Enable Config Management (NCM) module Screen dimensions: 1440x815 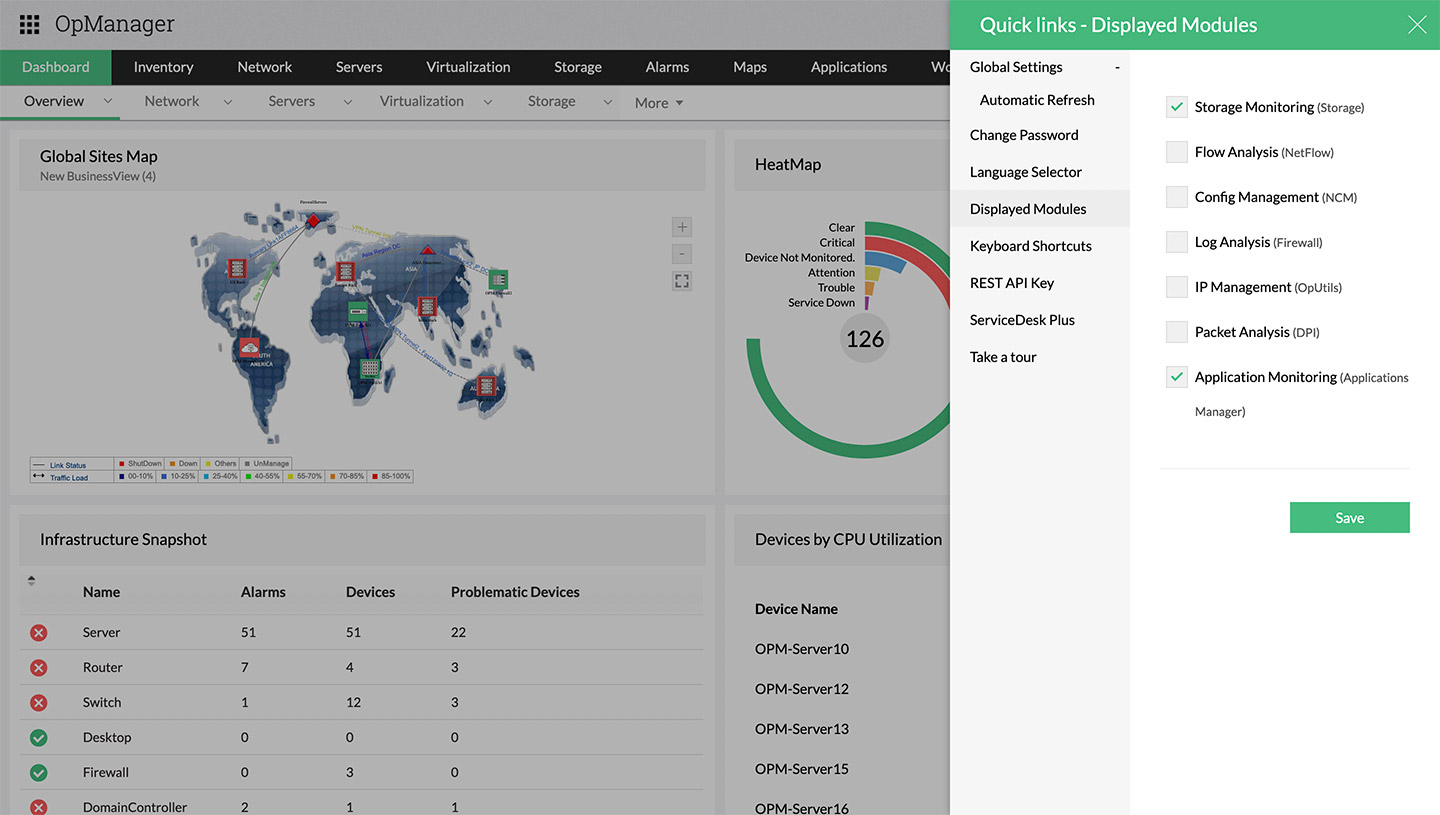tap(1177, 197)
